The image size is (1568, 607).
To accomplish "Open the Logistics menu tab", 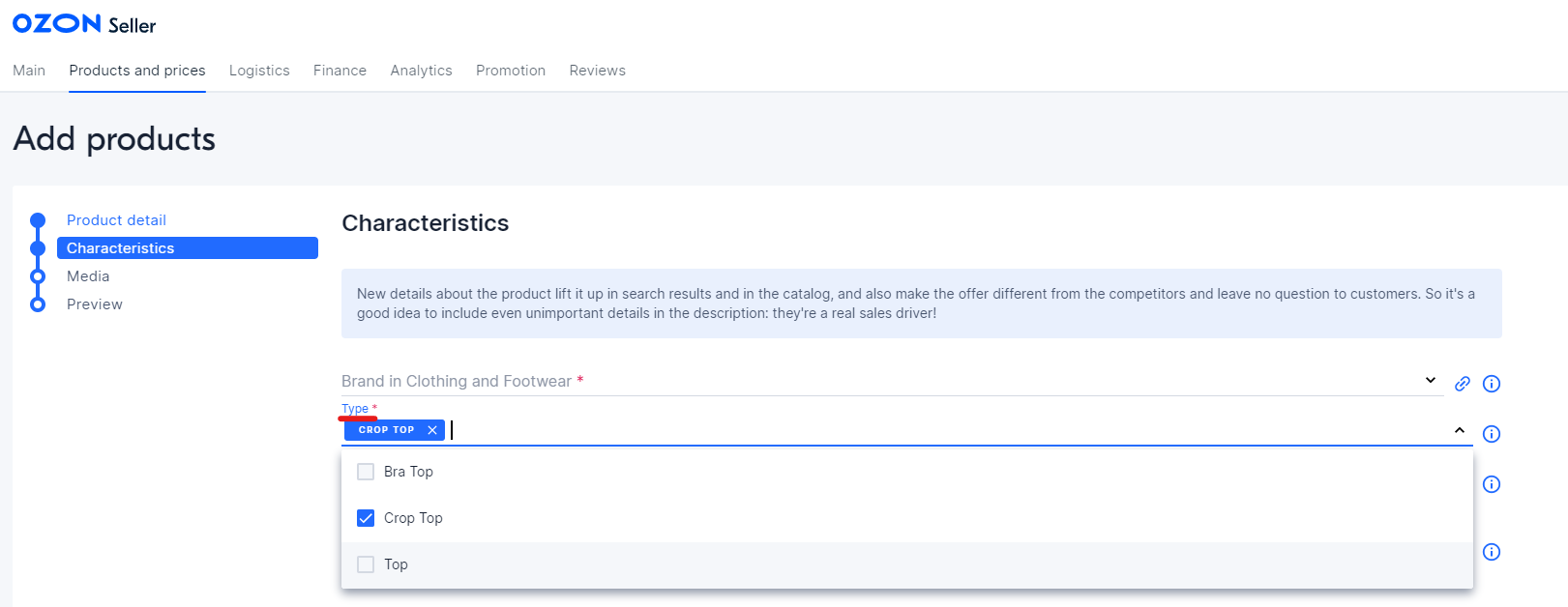I will click(x=259, y=71).
